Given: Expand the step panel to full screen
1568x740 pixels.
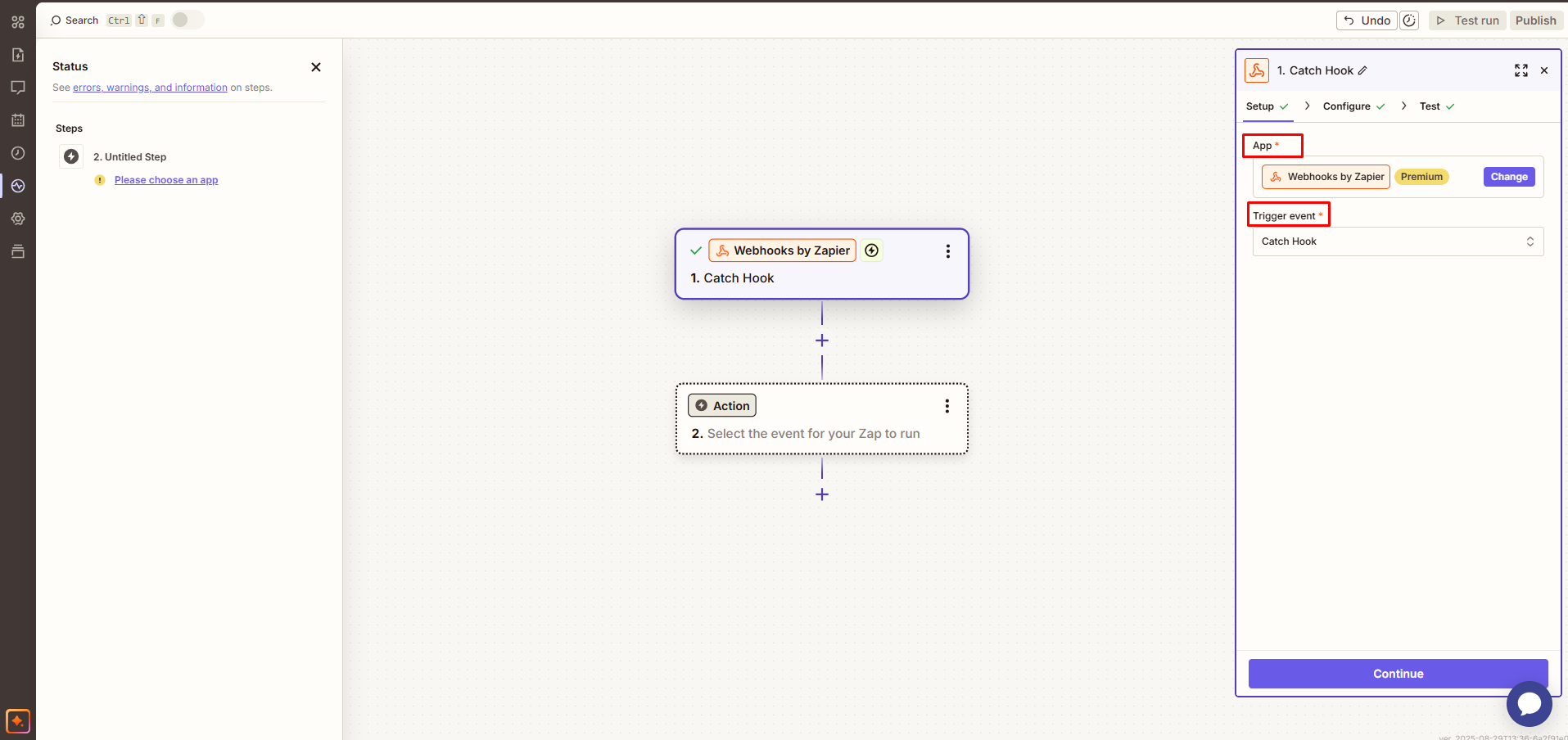Looking at the screenshot, I should (x=1521, y=70).
